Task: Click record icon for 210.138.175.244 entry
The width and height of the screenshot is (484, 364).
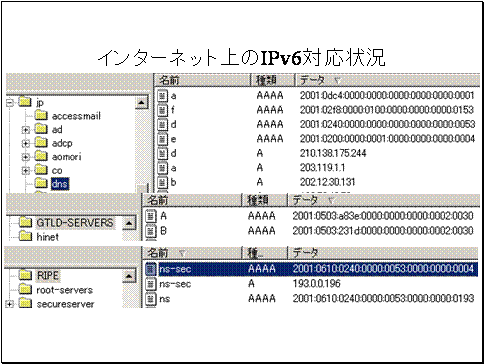Action: click(162, 153)
